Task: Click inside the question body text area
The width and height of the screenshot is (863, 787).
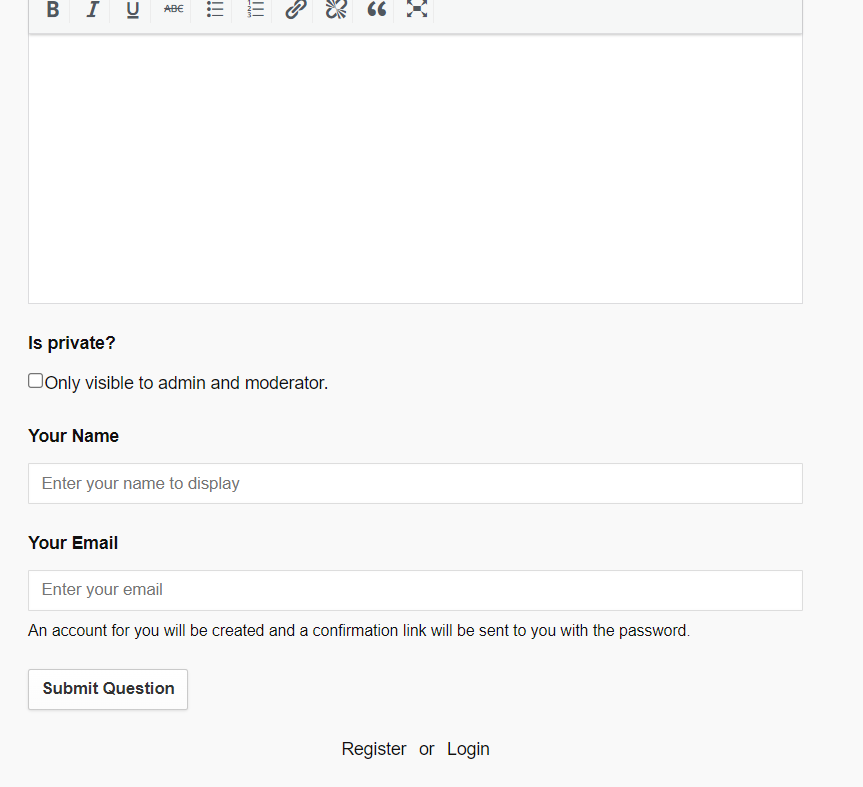Action: 415,170
